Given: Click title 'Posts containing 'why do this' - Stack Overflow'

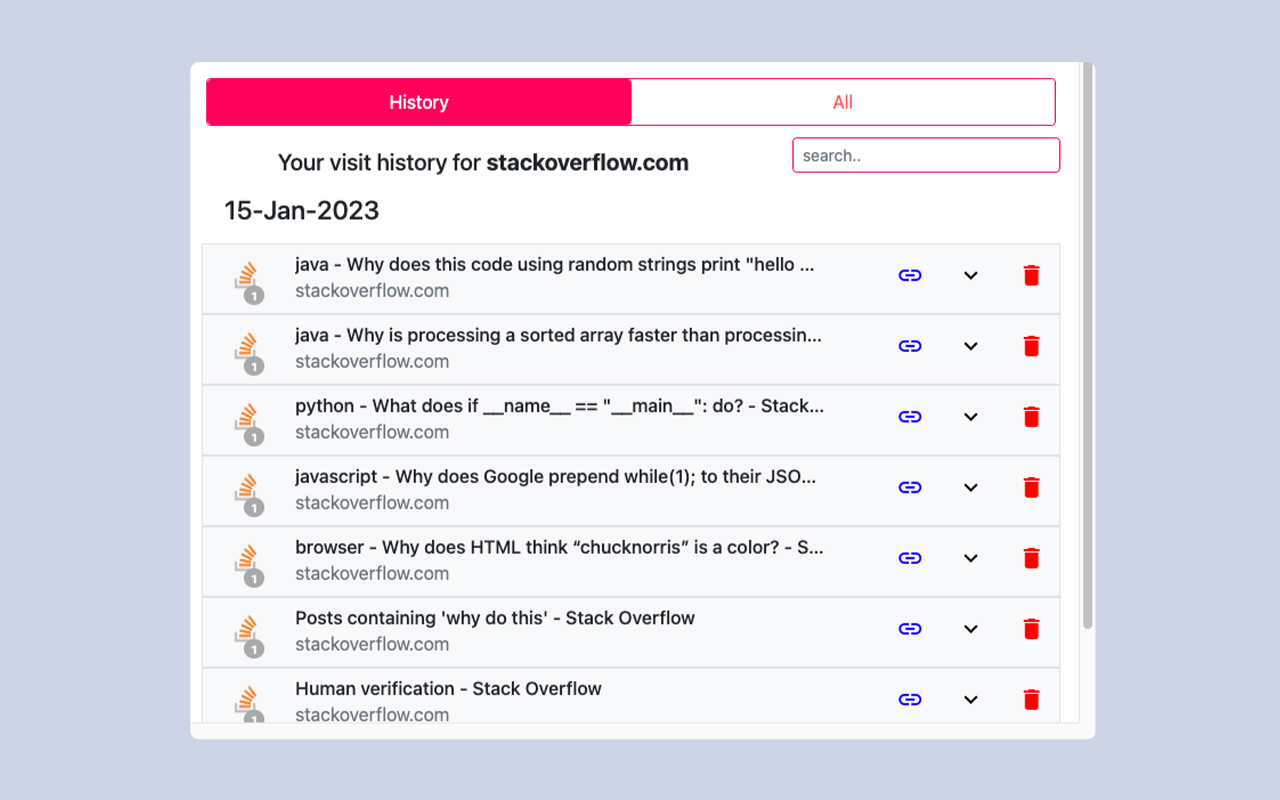Looking at the screenshot, I should point(495,618).
